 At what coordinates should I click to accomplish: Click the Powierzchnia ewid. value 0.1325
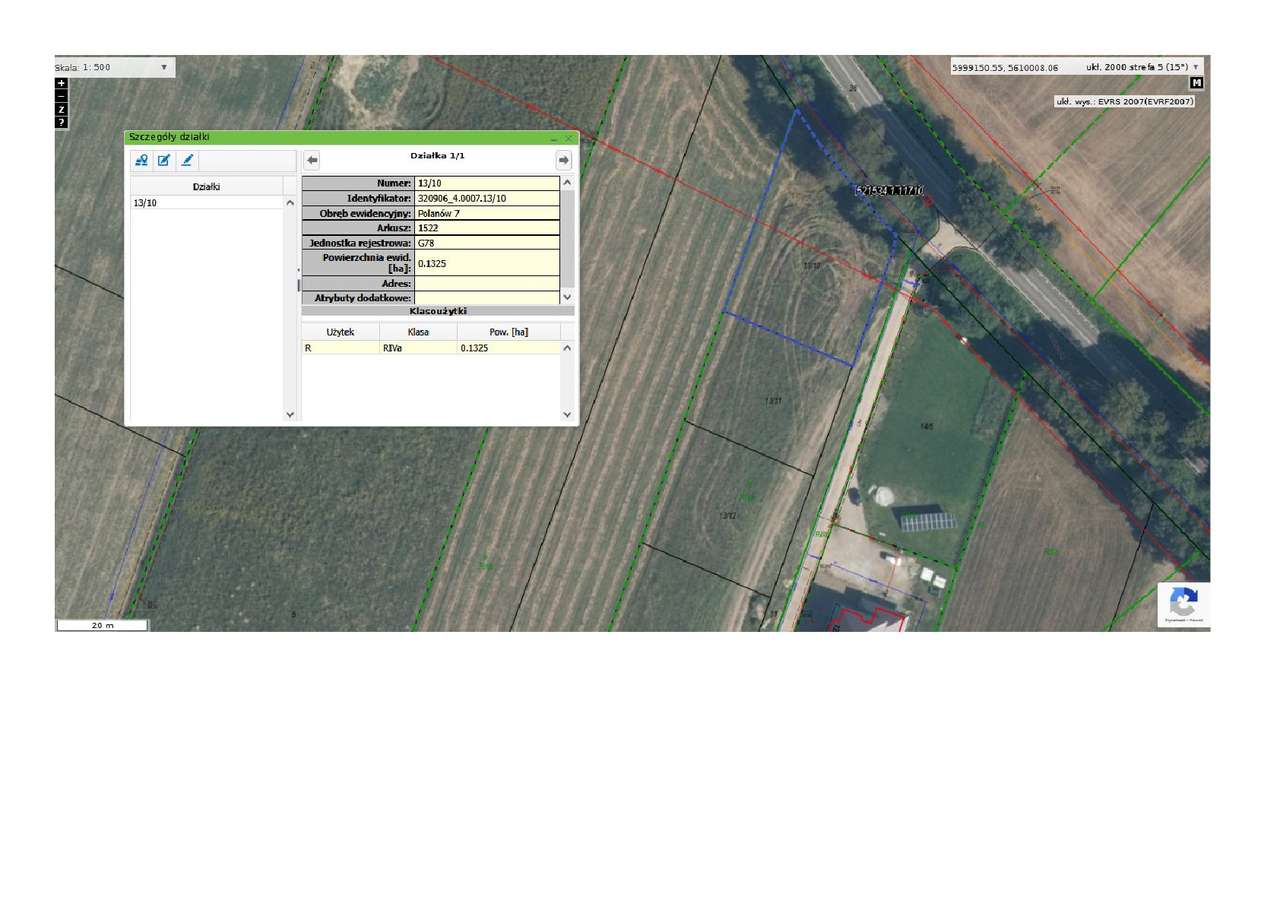tap(487, 263)
